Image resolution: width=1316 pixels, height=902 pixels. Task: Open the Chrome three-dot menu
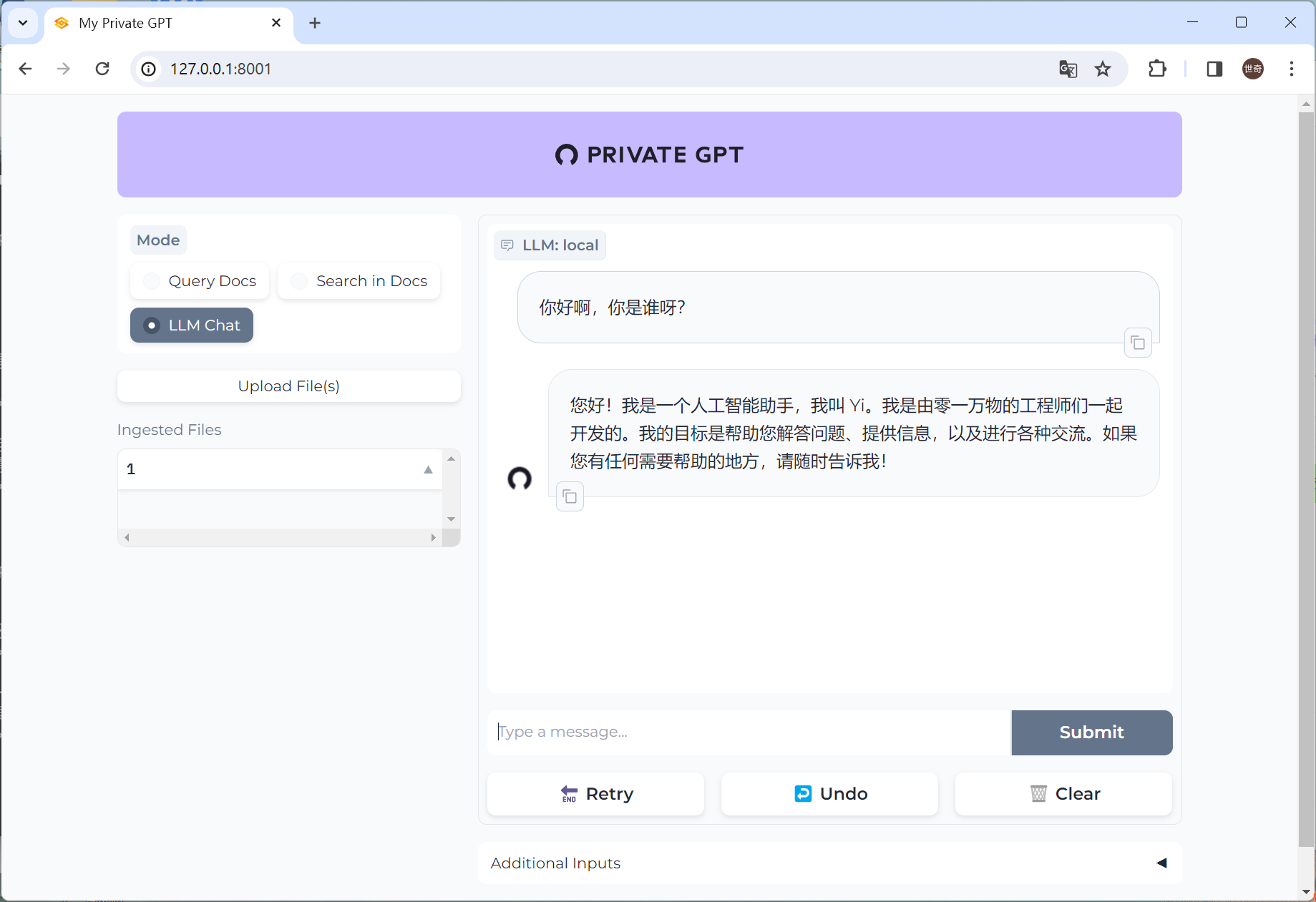click(1292, 69)
